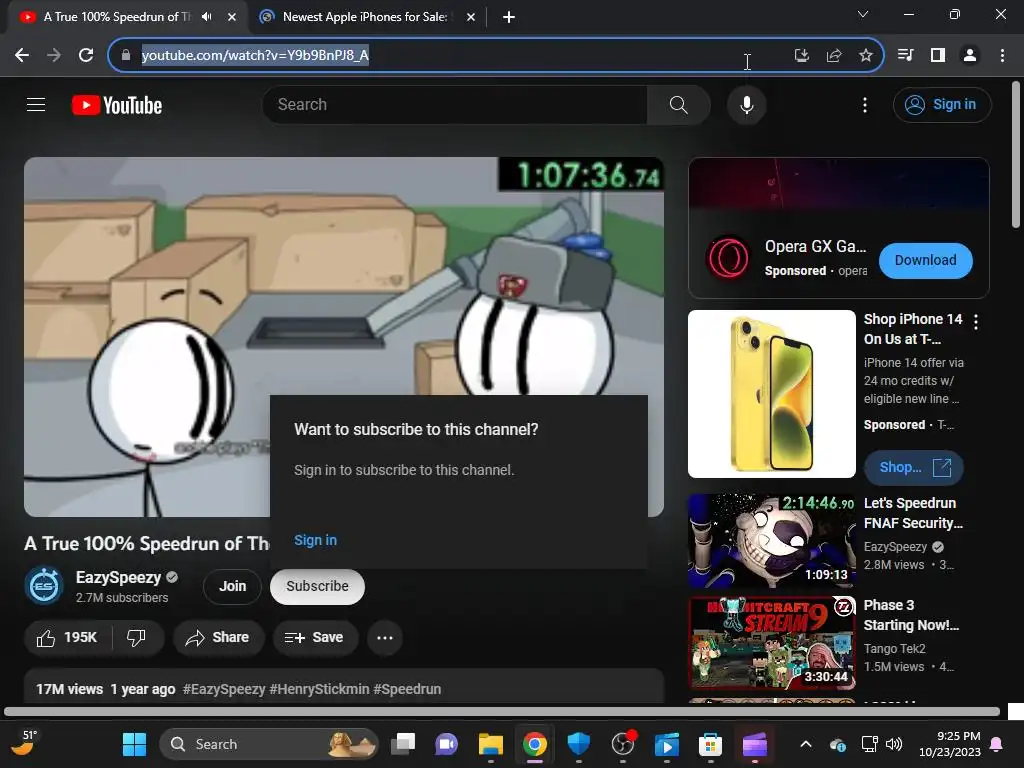The height and width of the screenshot is (768, 1024).
Task: Open volume control in system tray
Action: (x=893, y=744)
